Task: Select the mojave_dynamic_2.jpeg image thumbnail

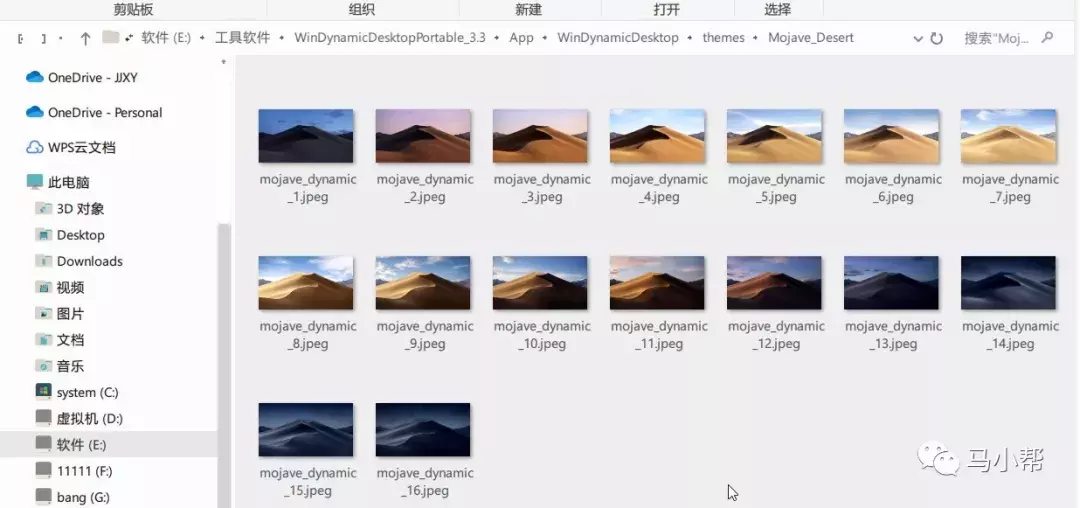Action: 423,136
